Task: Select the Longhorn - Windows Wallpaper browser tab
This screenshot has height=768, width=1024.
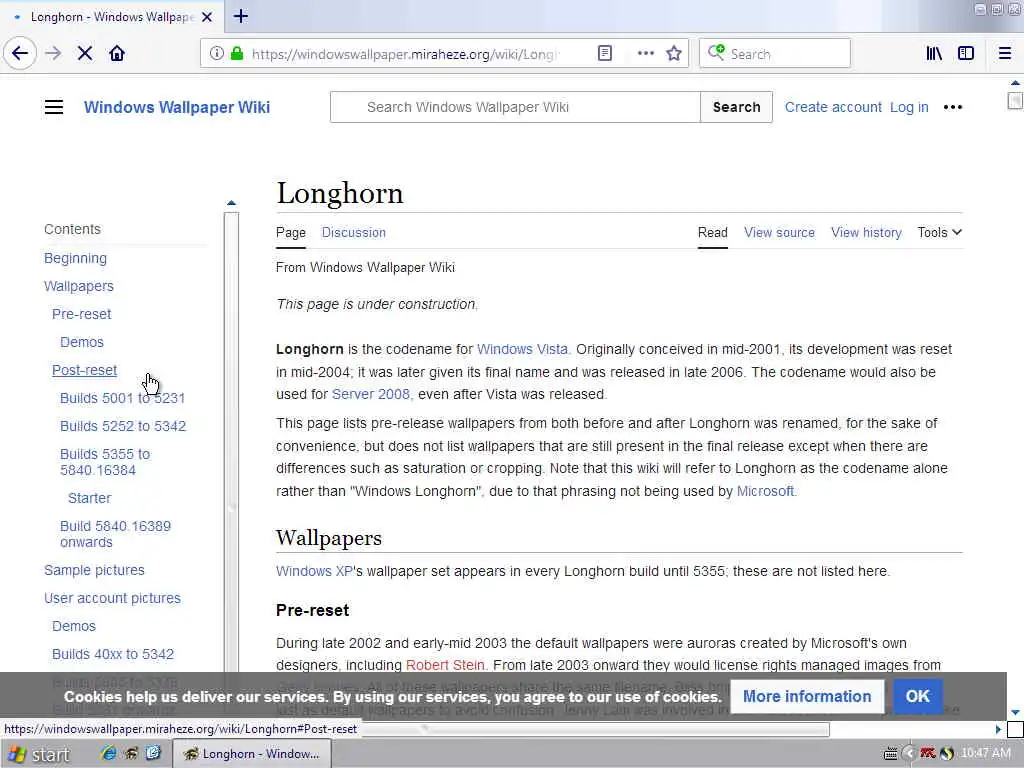Action: (111, 17)
